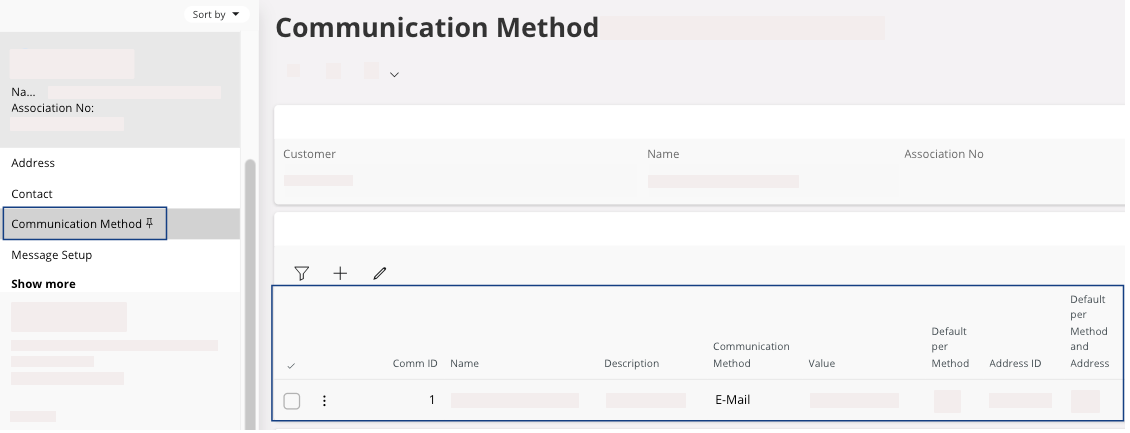Expand Show more in the side navigation
1130x433 pixels.
(43, 284)
